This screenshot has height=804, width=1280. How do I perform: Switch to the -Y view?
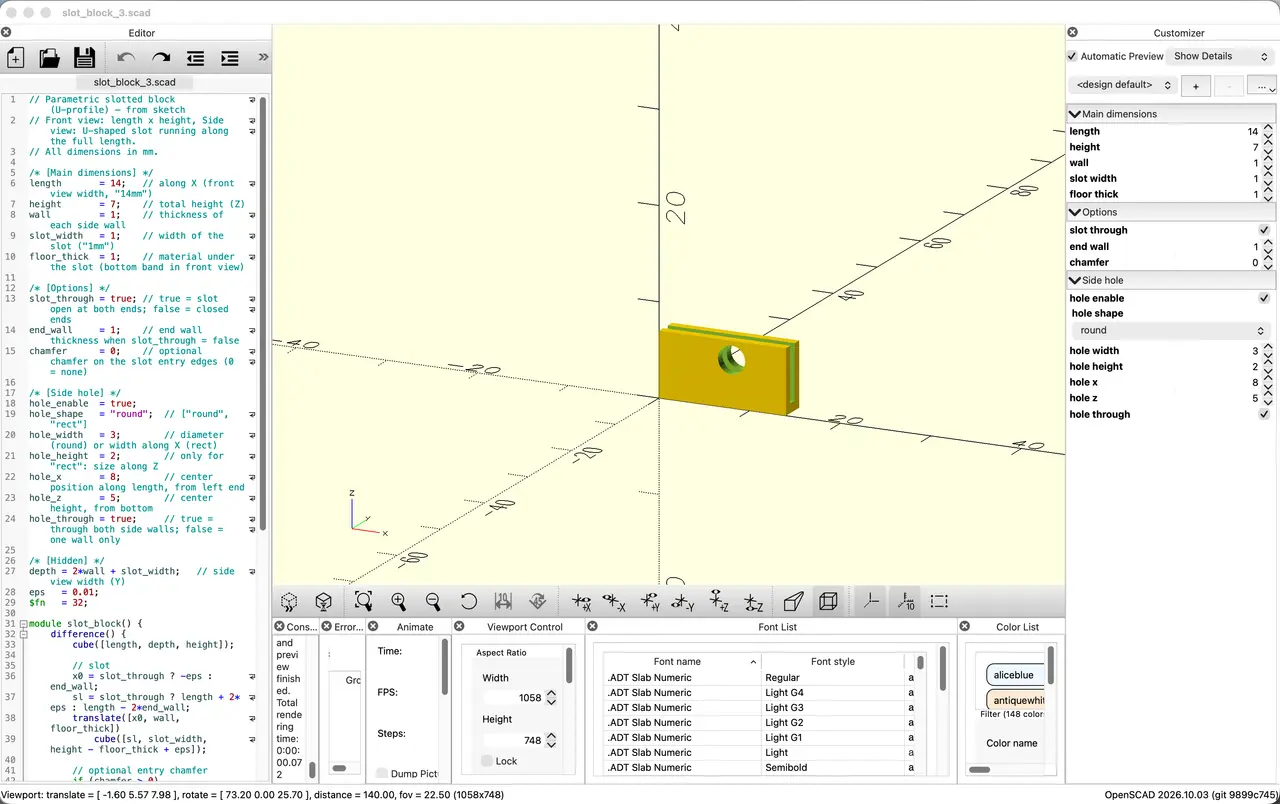(683, 601)
